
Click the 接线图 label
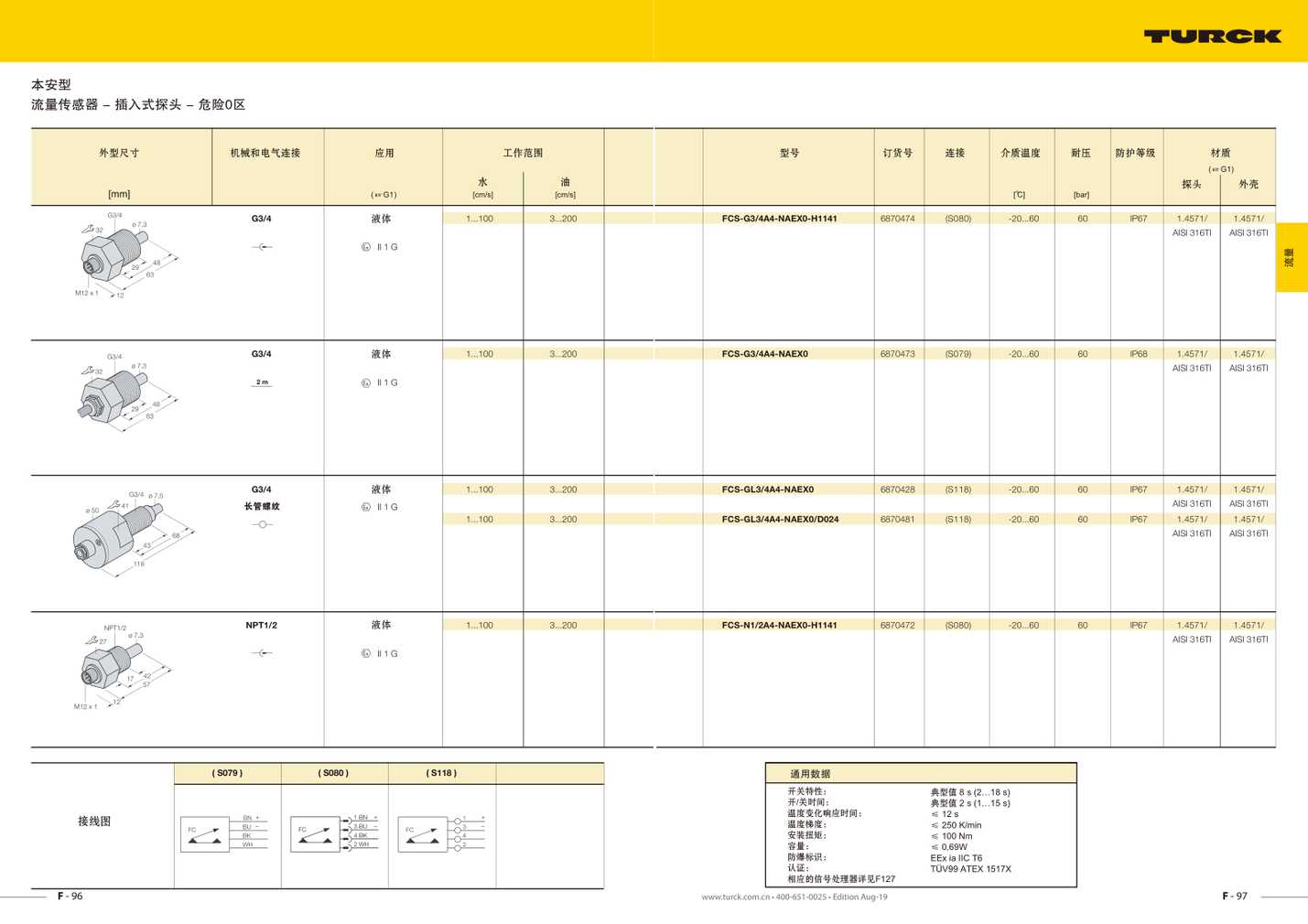pos(94,822)
